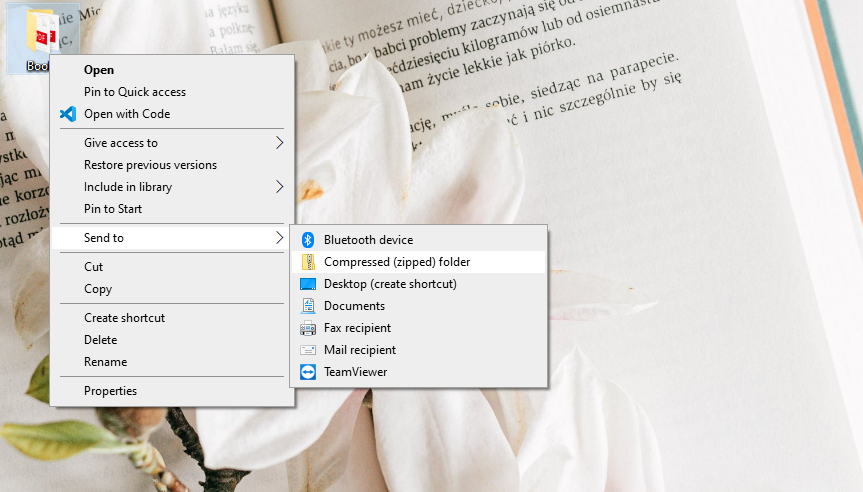Viewport: 863px width, 492px height.
Task: Click the Mail recipient envelope icon
Action: point(308,350)
